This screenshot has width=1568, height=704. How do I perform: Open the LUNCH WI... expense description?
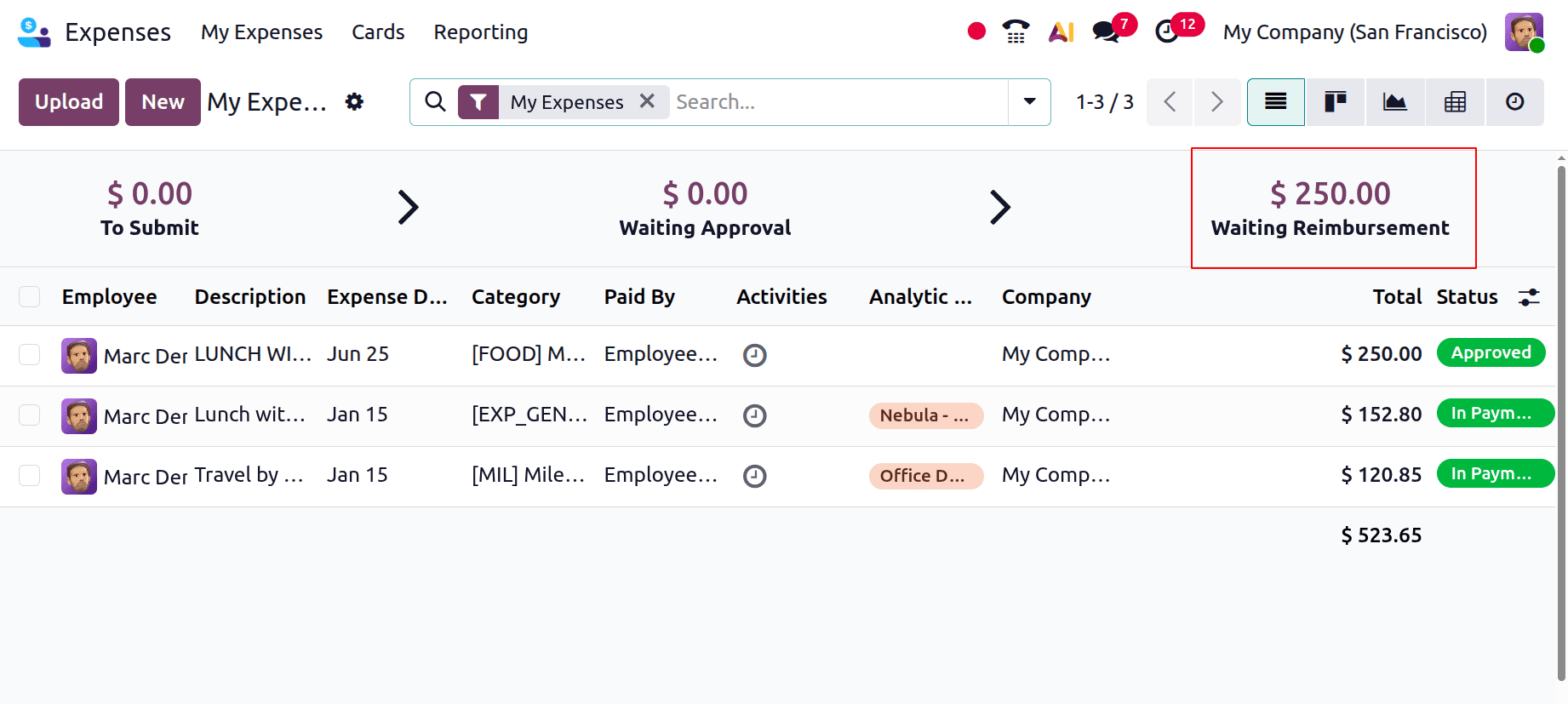point(253,354)
